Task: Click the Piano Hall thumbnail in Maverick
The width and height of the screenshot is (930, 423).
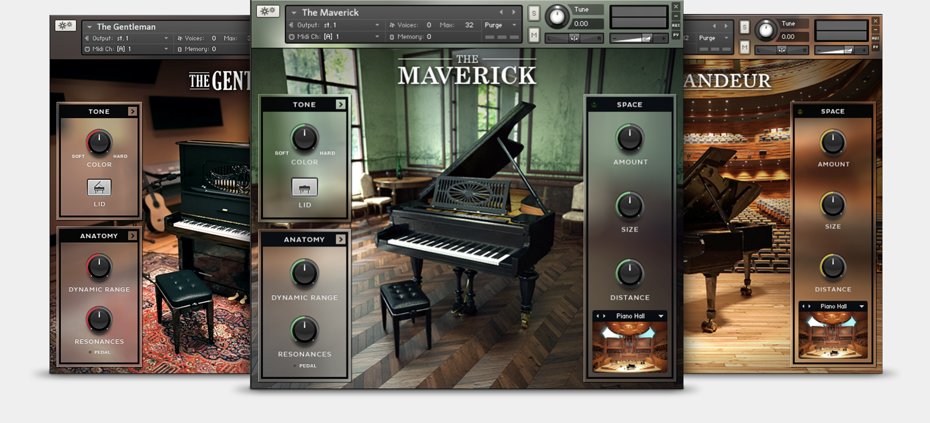Action: (630, 346)
